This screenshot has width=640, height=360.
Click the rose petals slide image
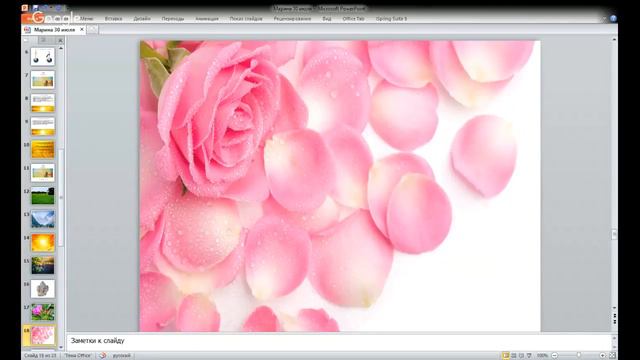[340, 186]
